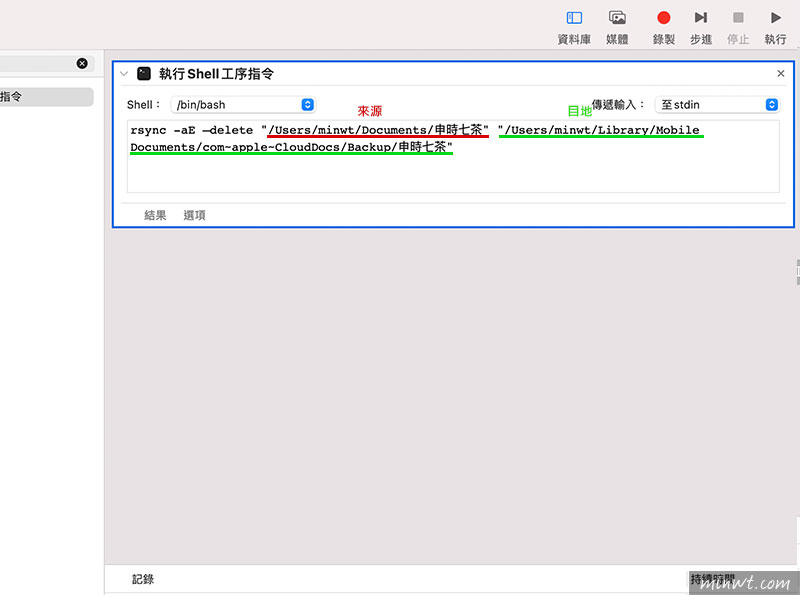The height and width of the screenshot is (595, 800).
Task: Remove the 執行 Shell 工序指令 action
Action: [x=780, y=73]
